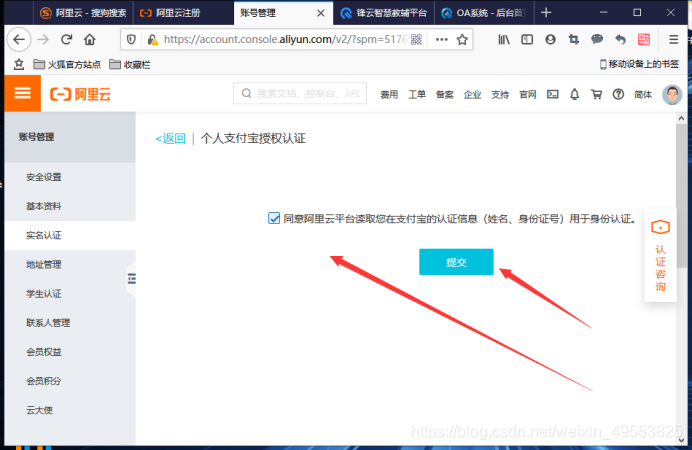The width and height of the screenshot is (692, 450).
Task: Click the browser forward arrow
Action: (43, 40)
